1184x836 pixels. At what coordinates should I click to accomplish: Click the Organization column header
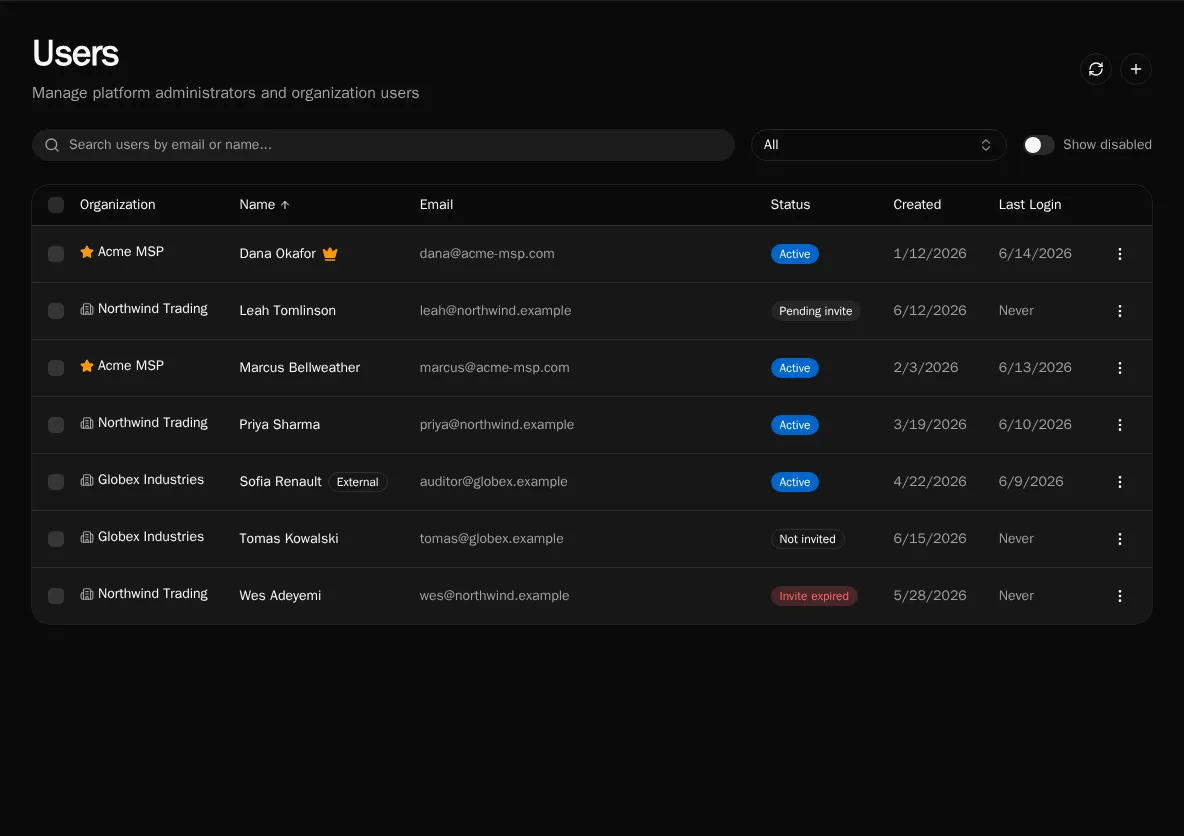pyautogui.click(x=118, y=205)
